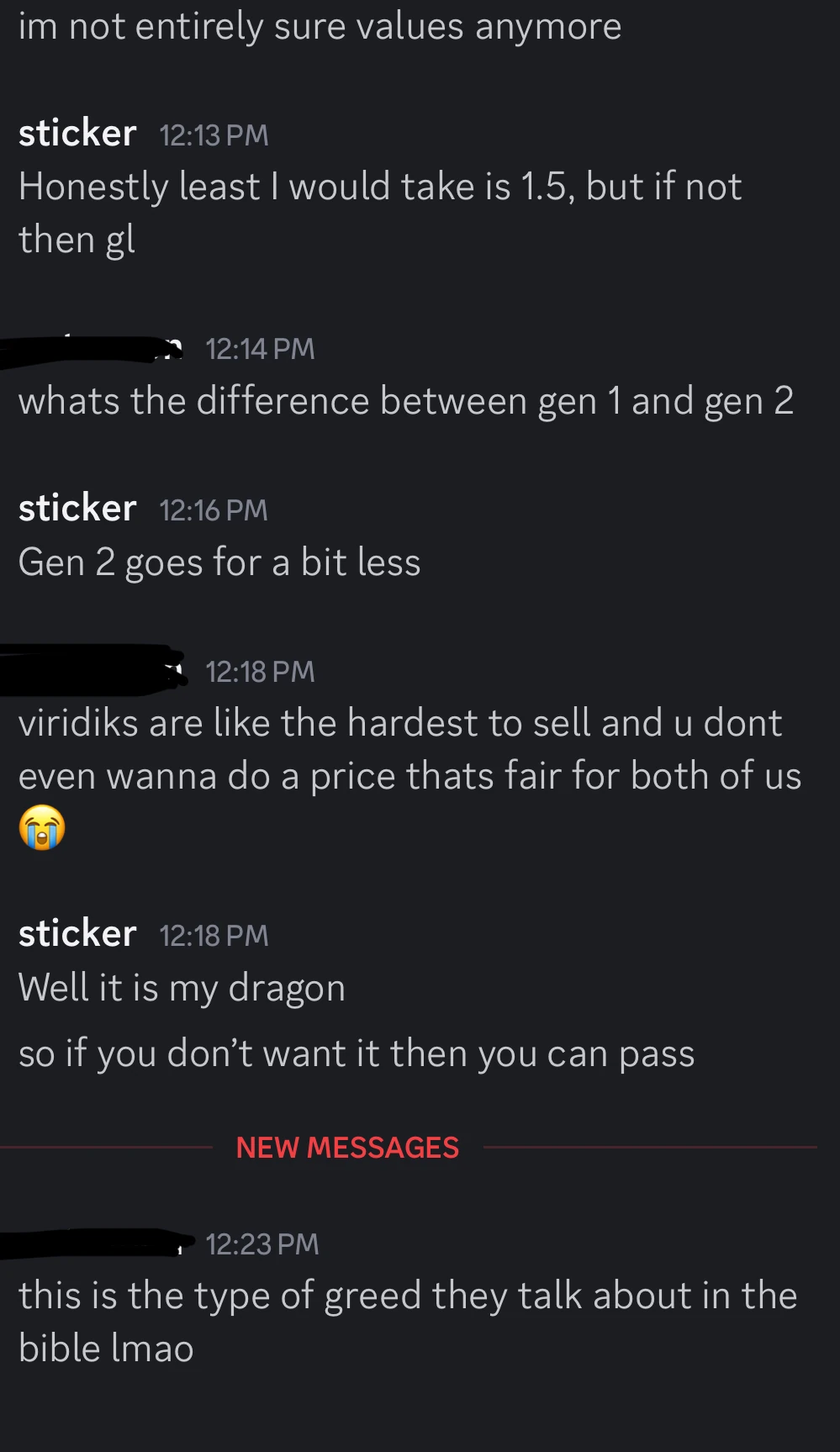Tap the message about gen 1 and gen 2 difference
840x1452 pixels.
(406, 402)
